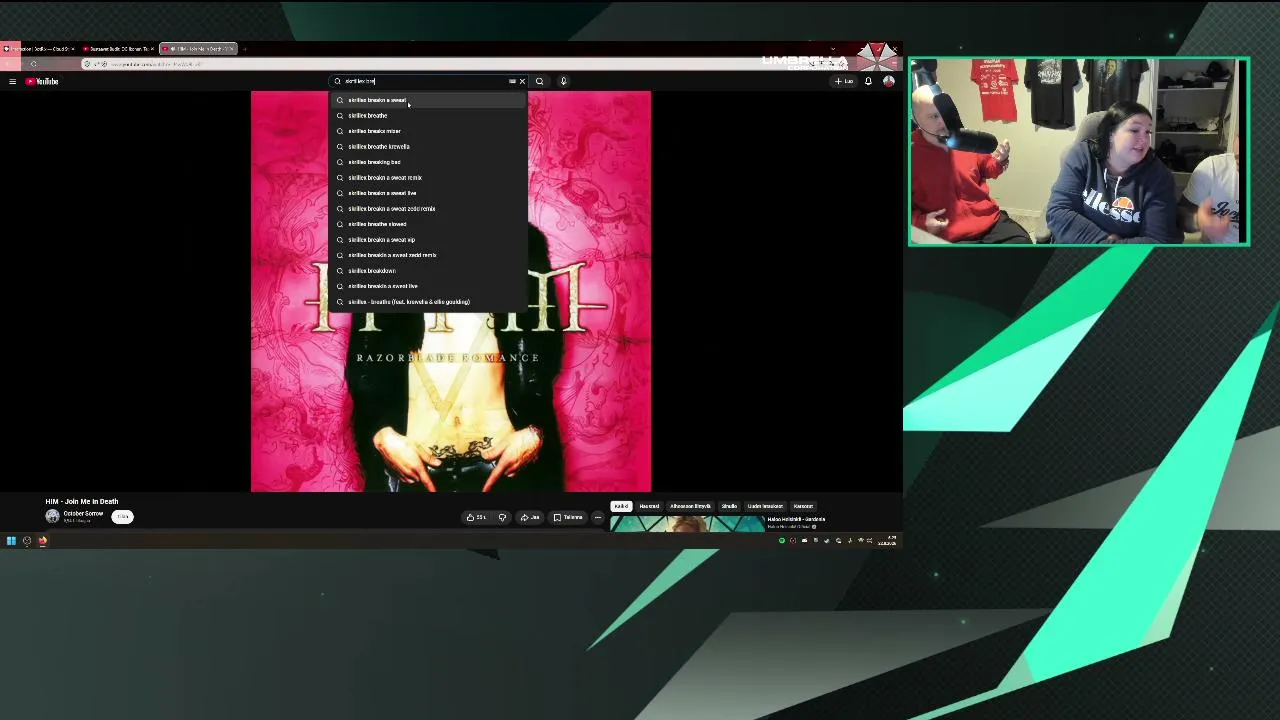Select suggestion "skrillex breathe"

pos(427,116)
